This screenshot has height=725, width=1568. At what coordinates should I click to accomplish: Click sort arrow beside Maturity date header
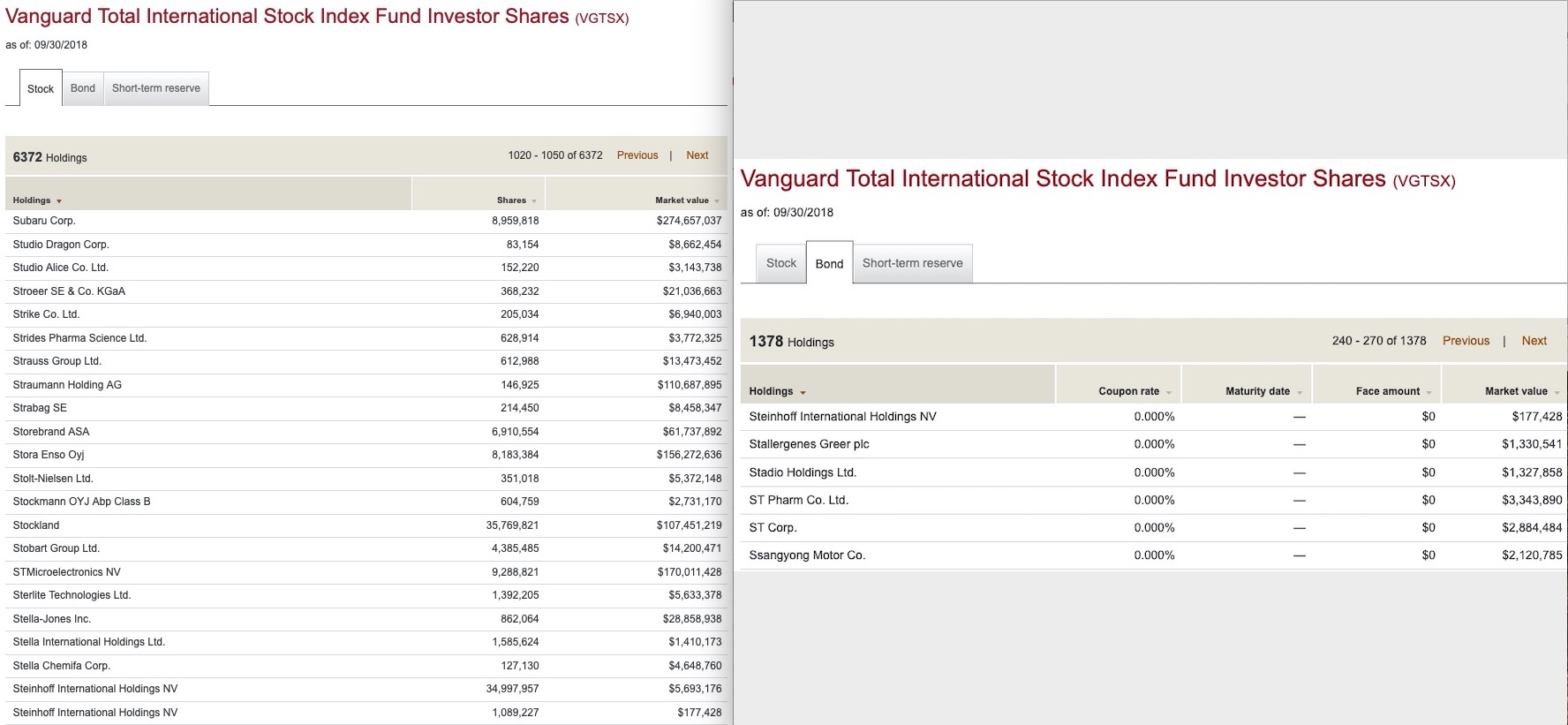[x=1300, y=392]
